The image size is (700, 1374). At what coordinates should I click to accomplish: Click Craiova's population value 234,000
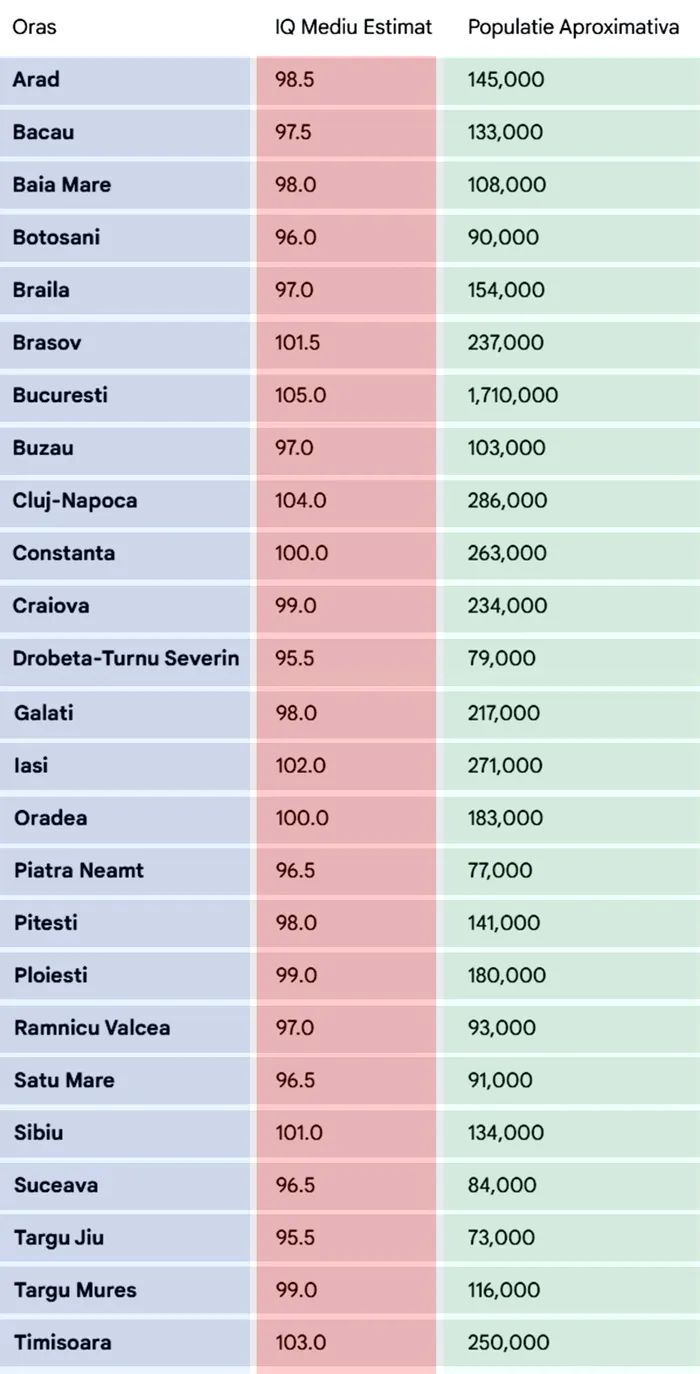(x=507, y=605)
